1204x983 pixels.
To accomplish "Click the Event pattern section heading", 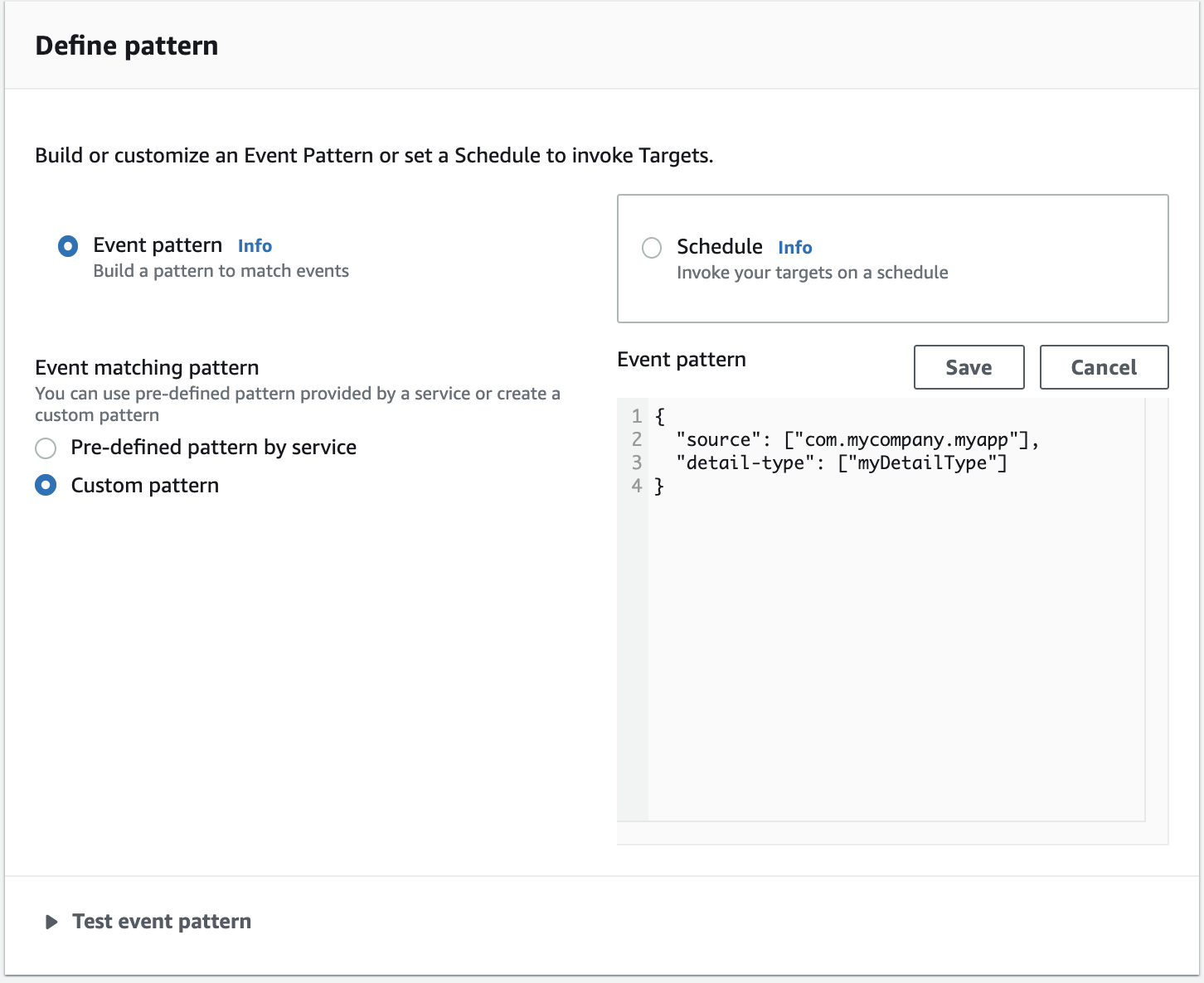I will click(681, 359).
